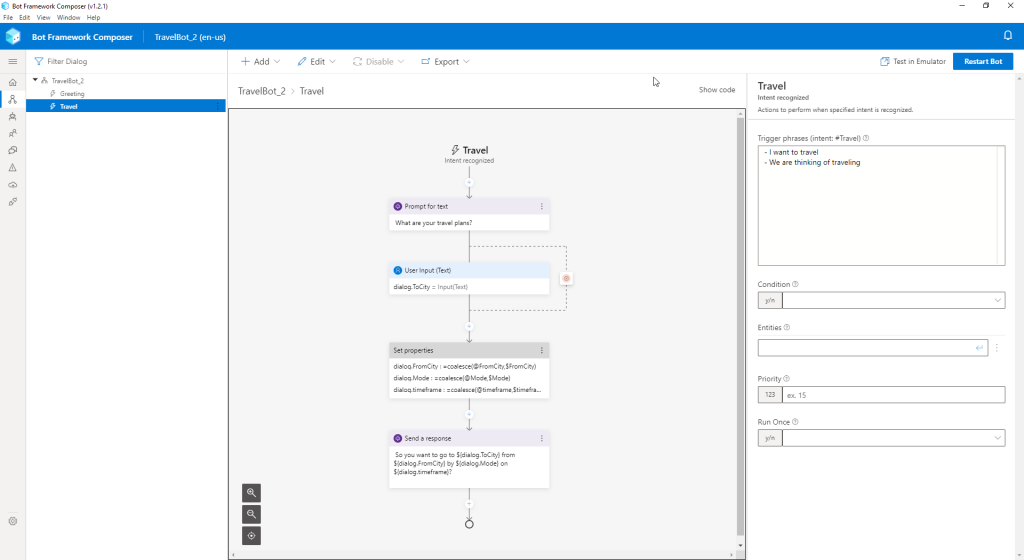1024x560 pixels.
Task: Zoom out on the flow canvas
Action: click(251, 514)
